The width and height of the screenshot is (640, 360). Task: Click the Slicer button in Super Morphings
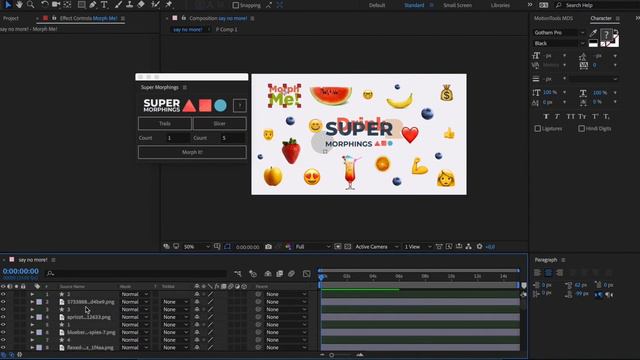pos(220,124)
